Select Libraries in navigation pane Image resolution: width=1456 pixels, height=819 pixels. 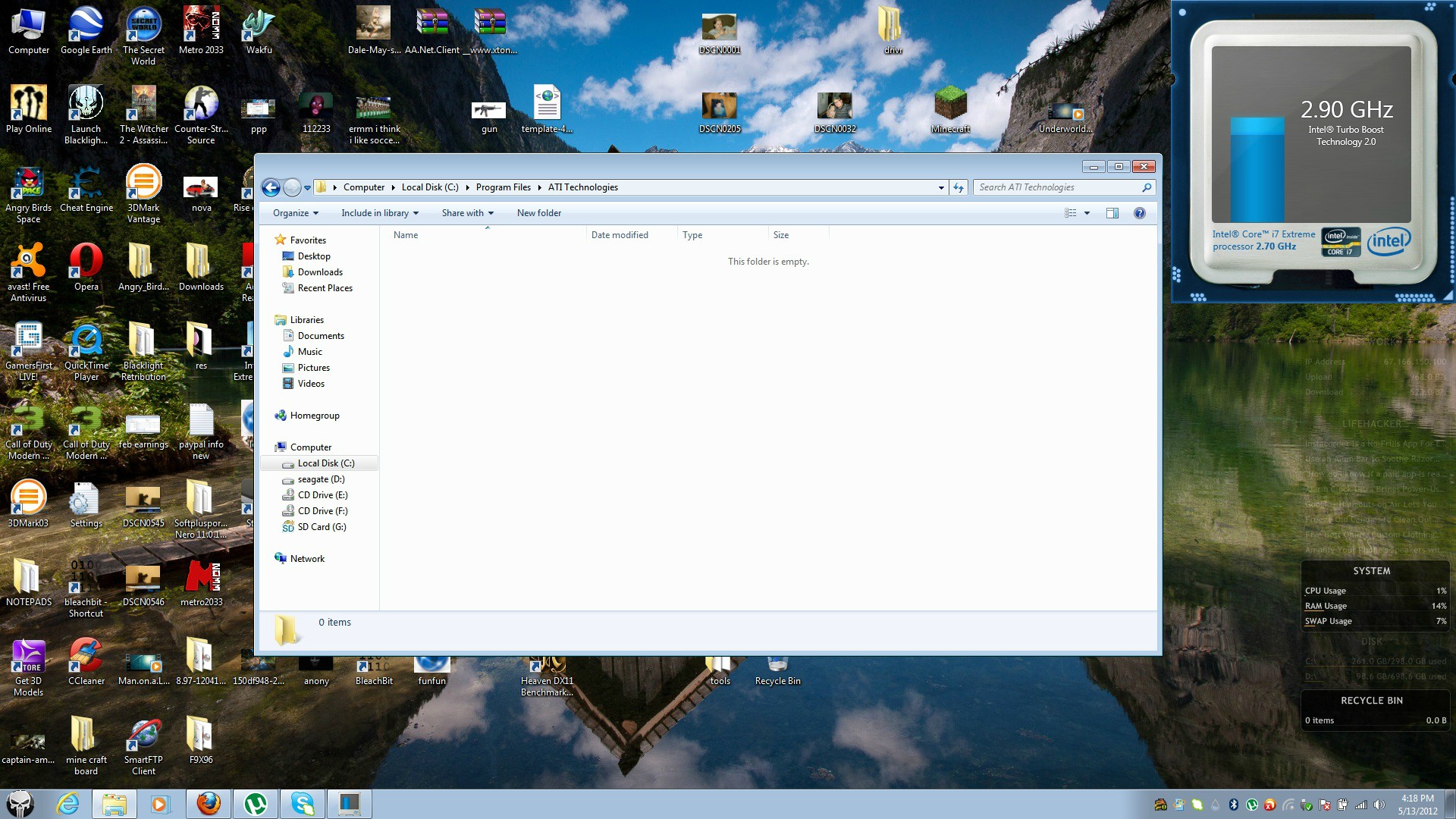pos(306,320)
